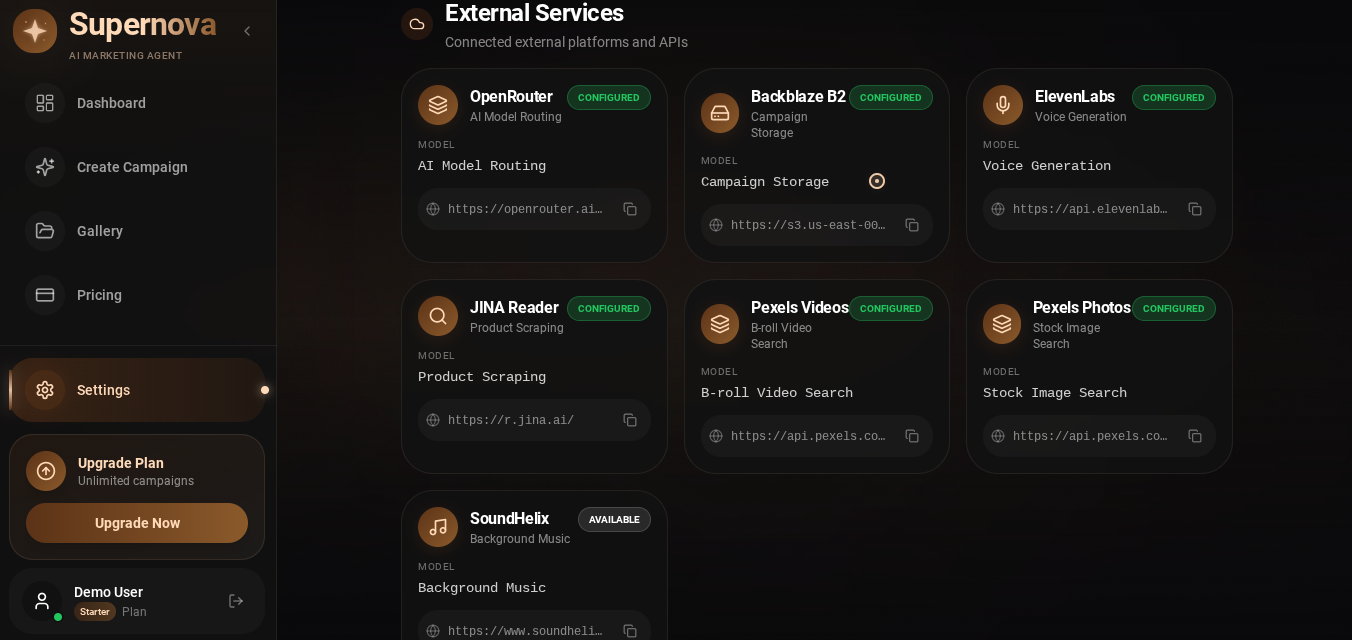Viewport: 1352px width, 640px height.
Task: Click the Supernova star logo icon
Action: (35, 31)
